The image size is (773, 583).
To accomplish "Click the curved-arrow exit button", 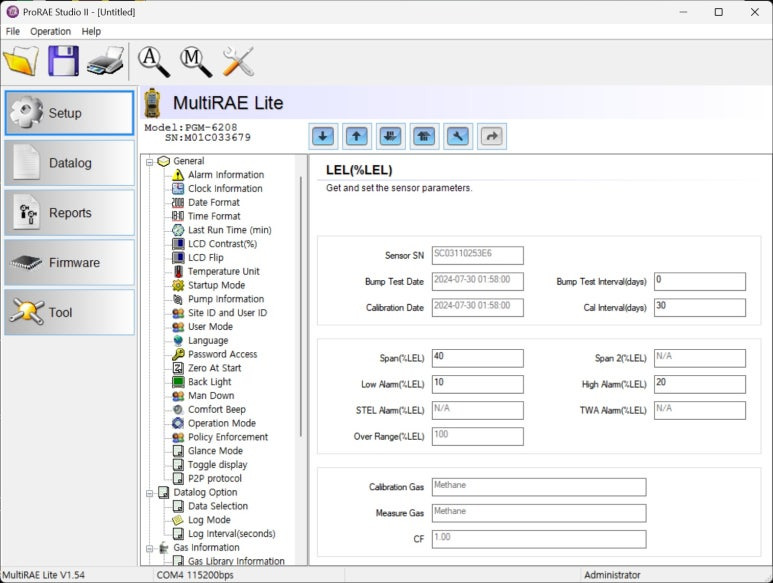I will click(x=492, y=136).
